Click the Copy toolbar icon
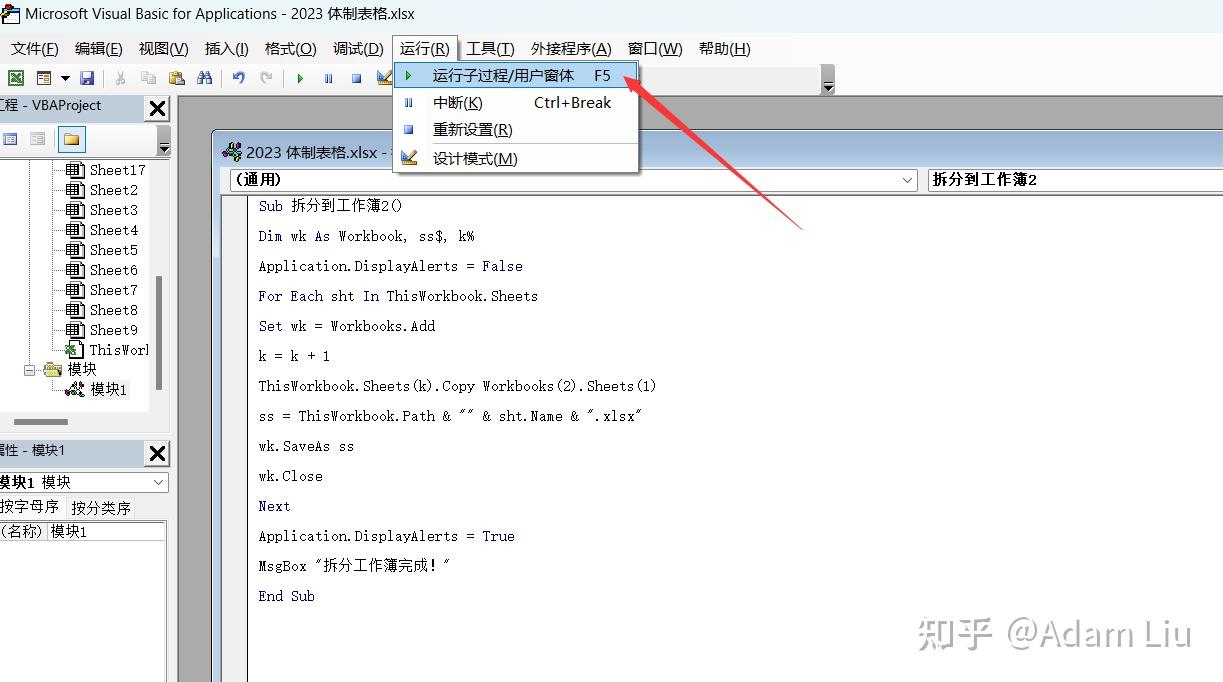The width and height of the screenshot is (1223, 682). (148, 78)
